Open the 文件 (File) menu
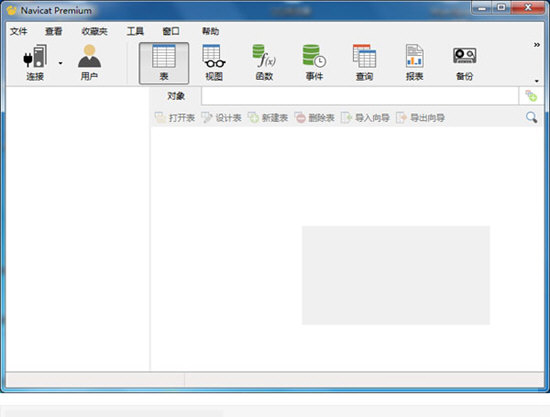This screenshot has width=550, height=417. [x=19, y=31]
